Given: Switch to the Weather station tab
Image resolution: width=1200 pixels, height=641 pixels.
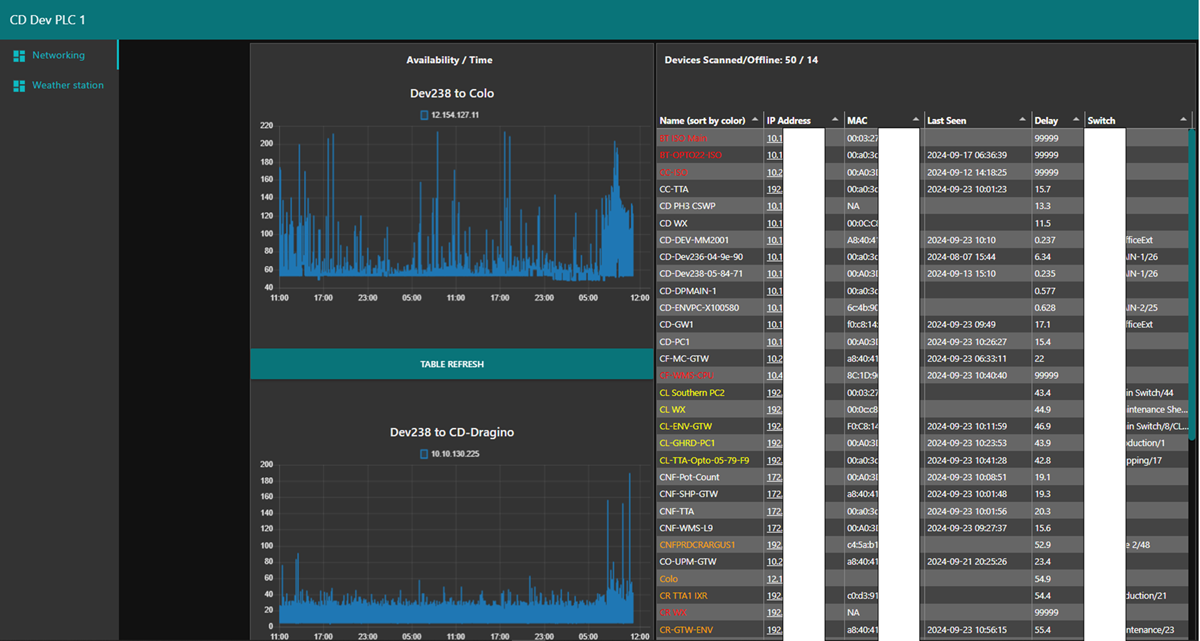Looking at the screenshot, I should [59, 85].
